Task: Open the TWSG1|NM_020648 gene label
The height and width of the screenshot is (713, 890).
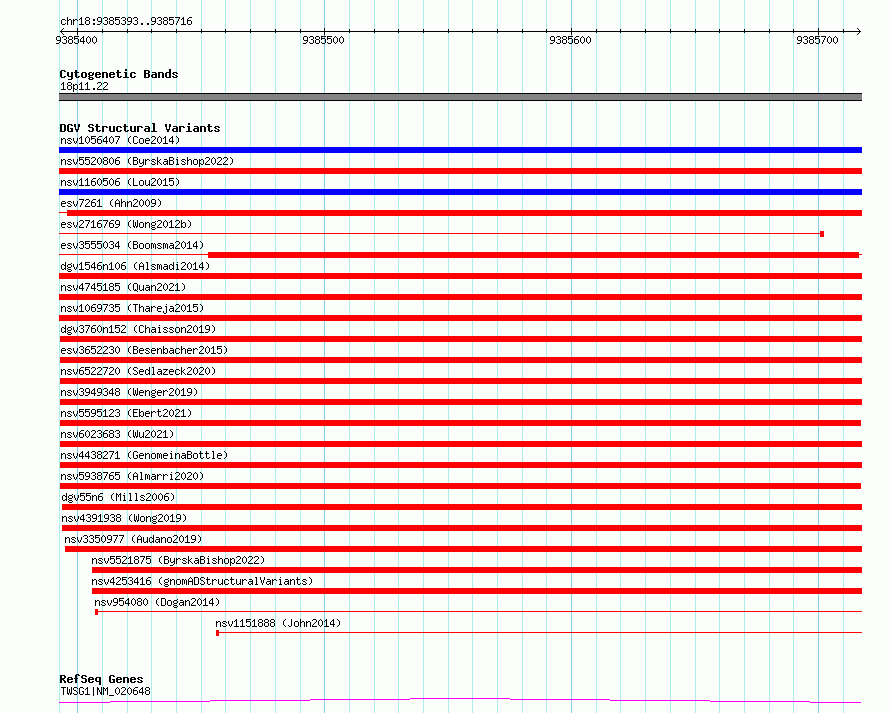Action: click(x=105, y=691)
